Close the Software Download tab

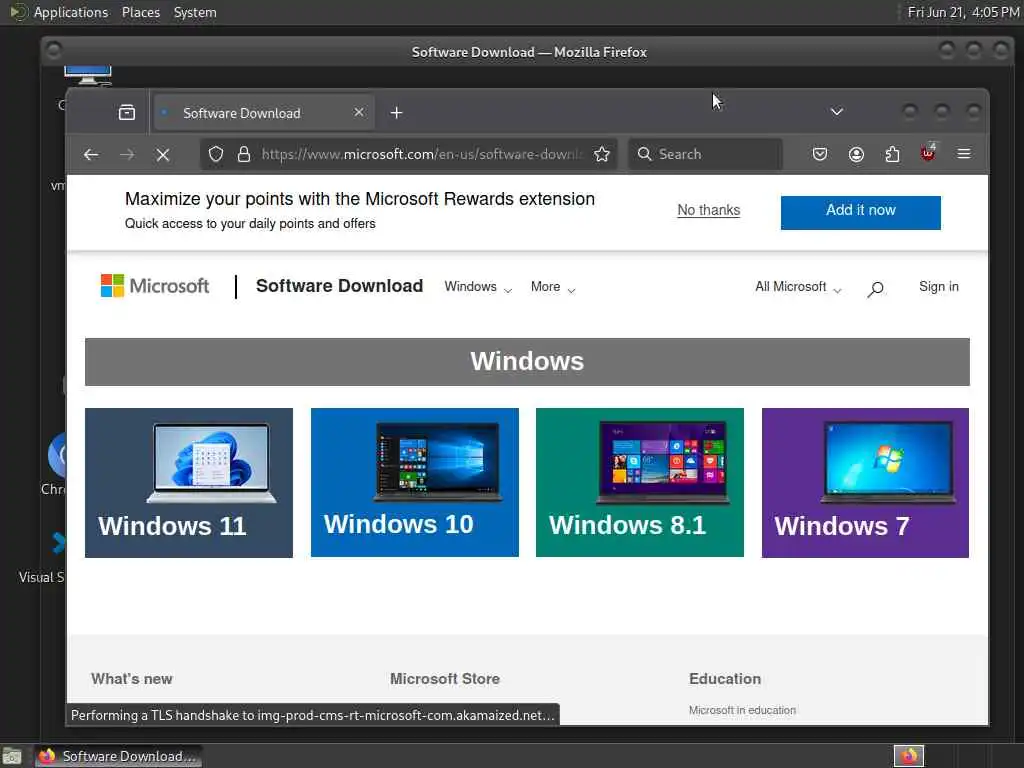[x=359, y=112]
